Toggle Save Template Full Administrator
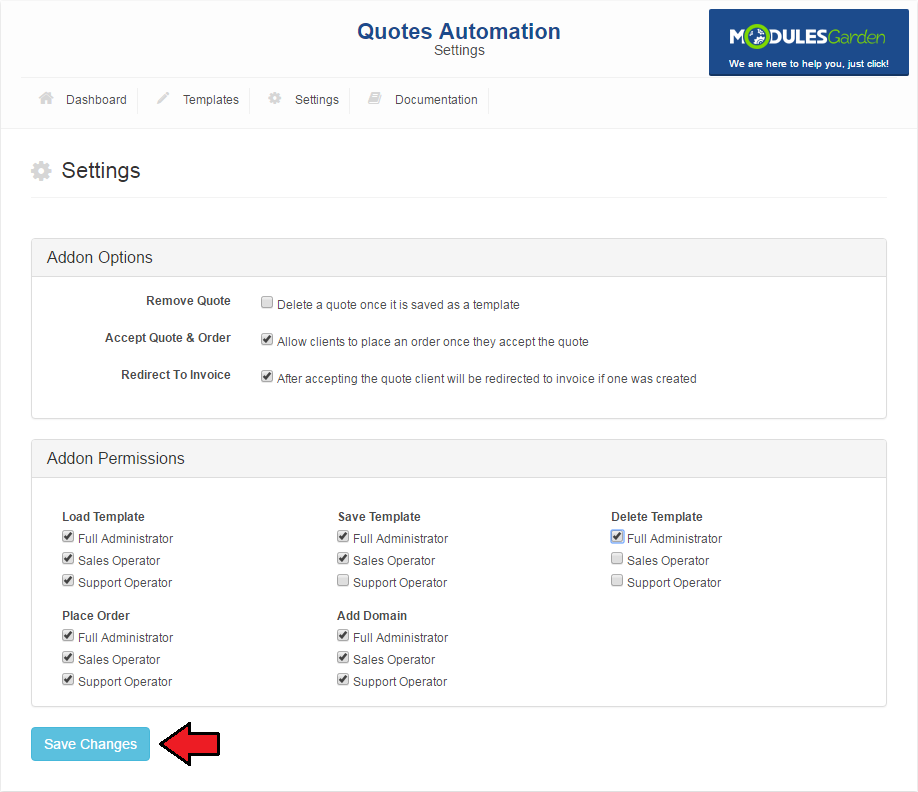Screen dimensions: 918x792 point(343,536)
